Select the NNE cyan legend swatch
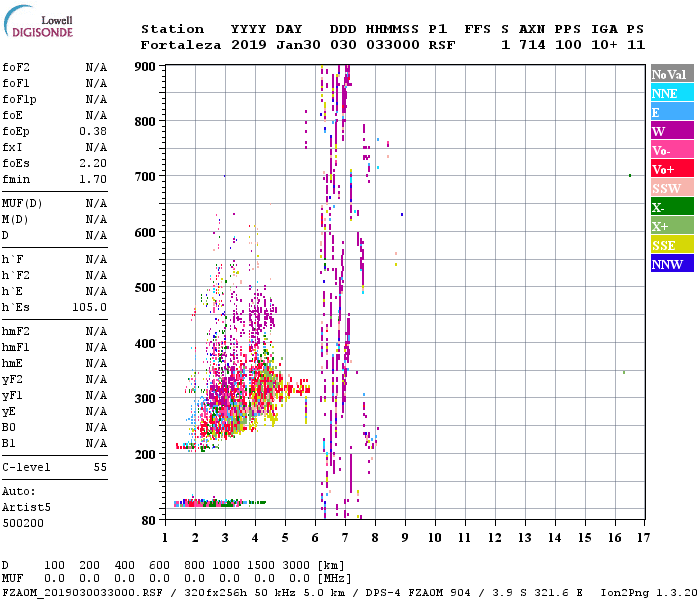This screenshot has height=600, width=700. pos(672,93)
